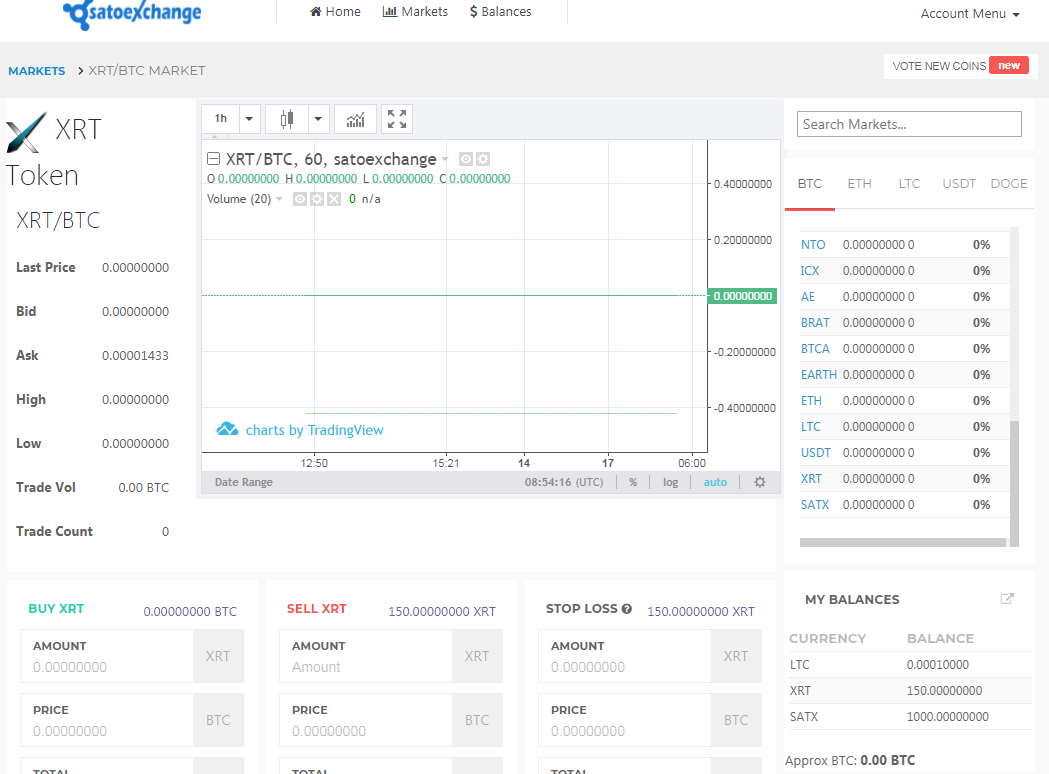Viewport: 1049px width, 774px height.
Task: Open the ICX market link
Action: tap(809, 271)
